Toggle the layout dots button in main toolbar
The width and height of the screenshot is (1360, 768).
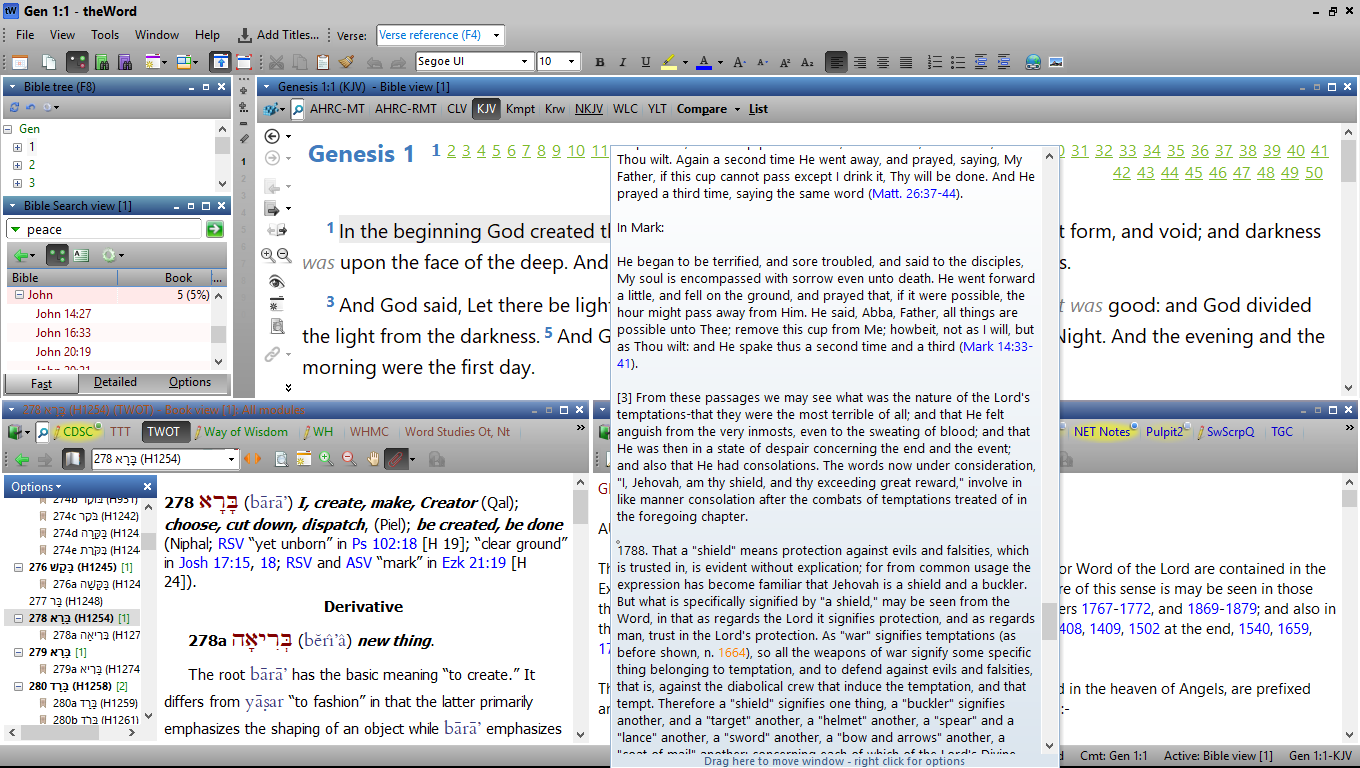(x=77, y=62)
